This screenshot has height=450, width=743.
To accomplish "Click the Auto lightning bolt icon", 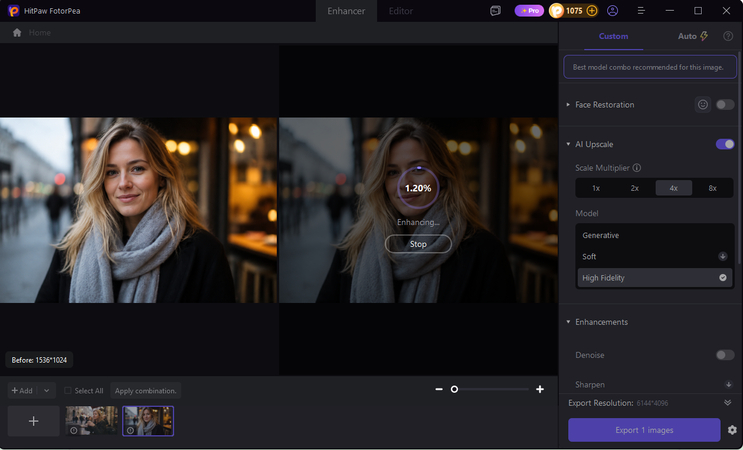I will (x=704, y=36).
